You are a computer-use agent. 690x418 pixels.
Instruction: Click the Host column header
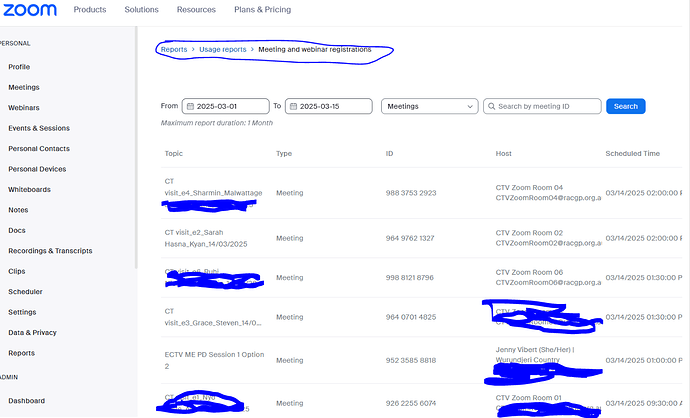(503, 154)
